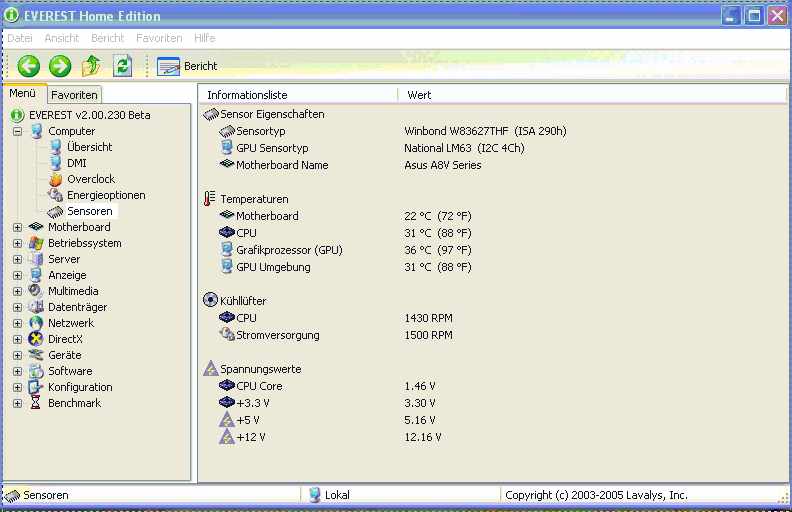Click the Kühllüfter fan icon
This screenshot has width=792, height=512.
210,300
